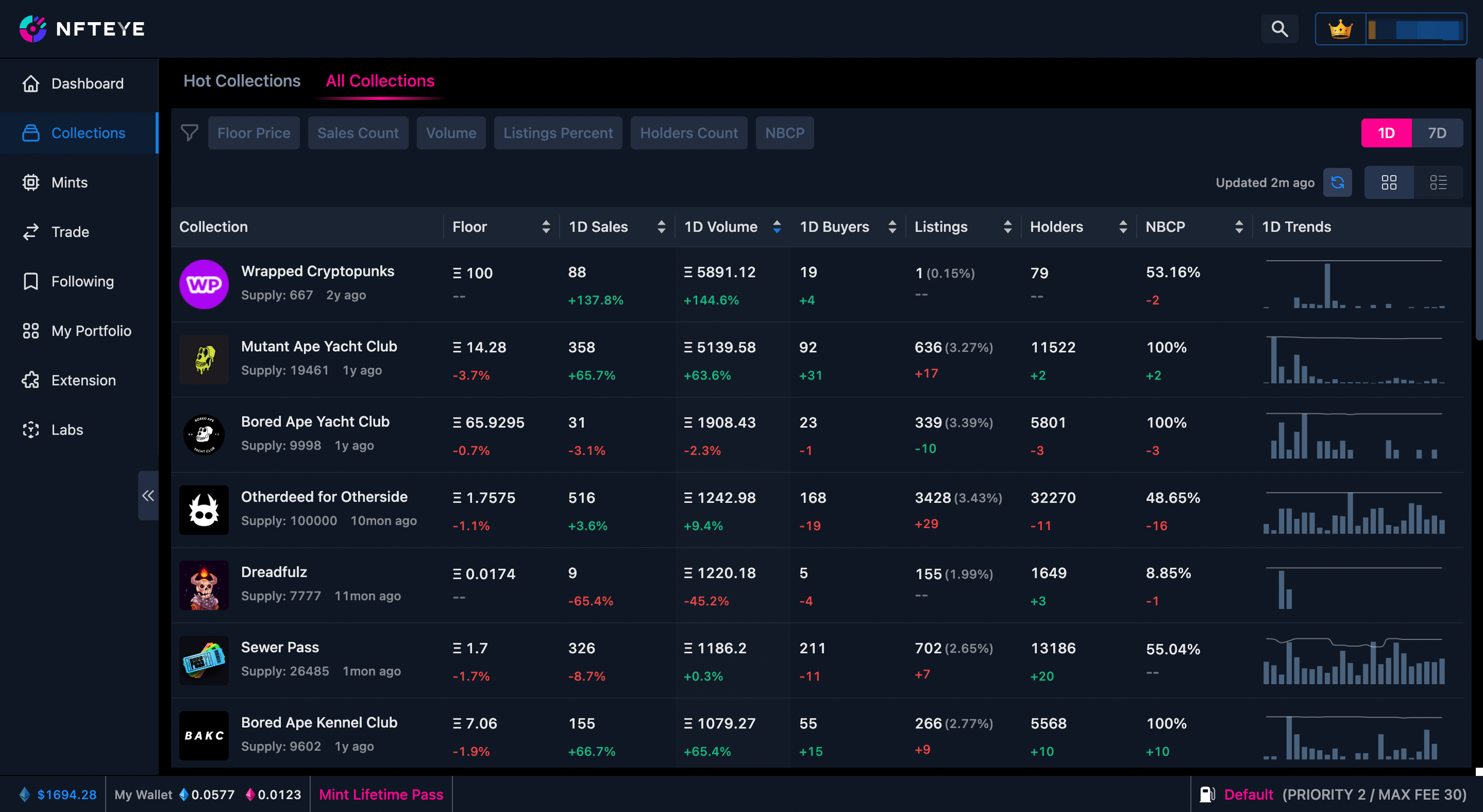Screen dimensions: 1483x812
Task: Click the crown membership icon
Action: 1340,29
